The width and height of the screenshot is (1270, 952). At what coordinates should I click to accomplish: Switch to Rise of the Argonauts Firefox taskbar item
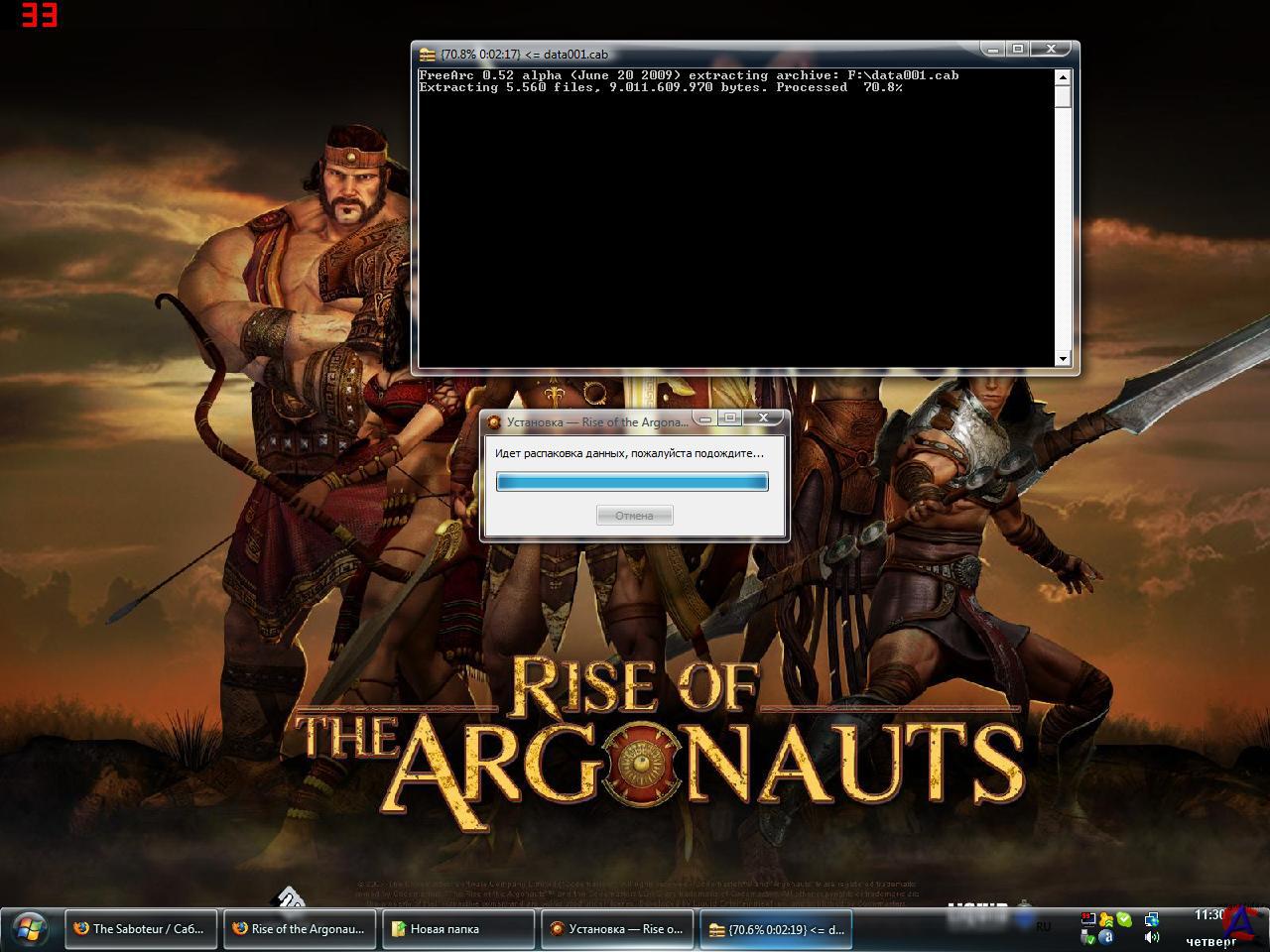[299, 929]
